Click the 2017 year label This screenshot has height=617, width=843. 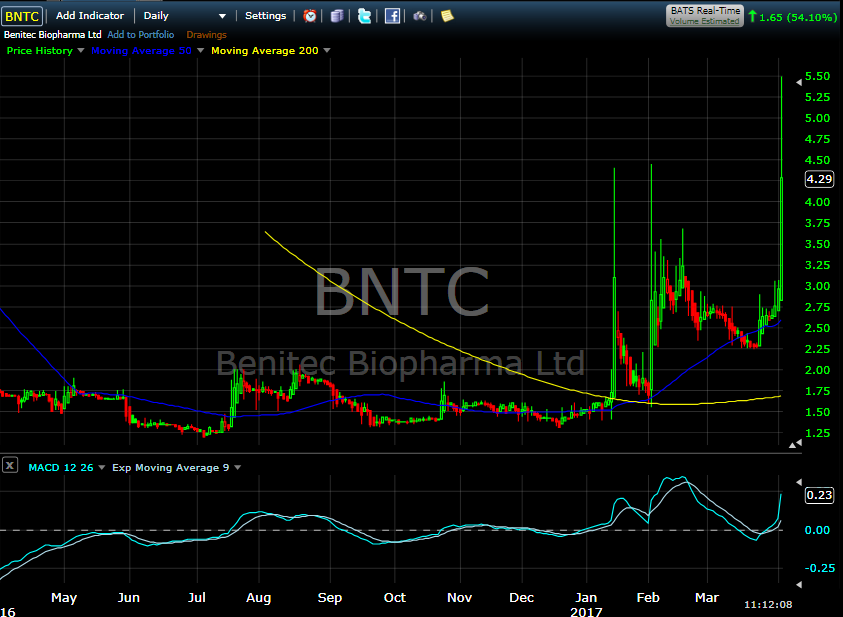586,612
